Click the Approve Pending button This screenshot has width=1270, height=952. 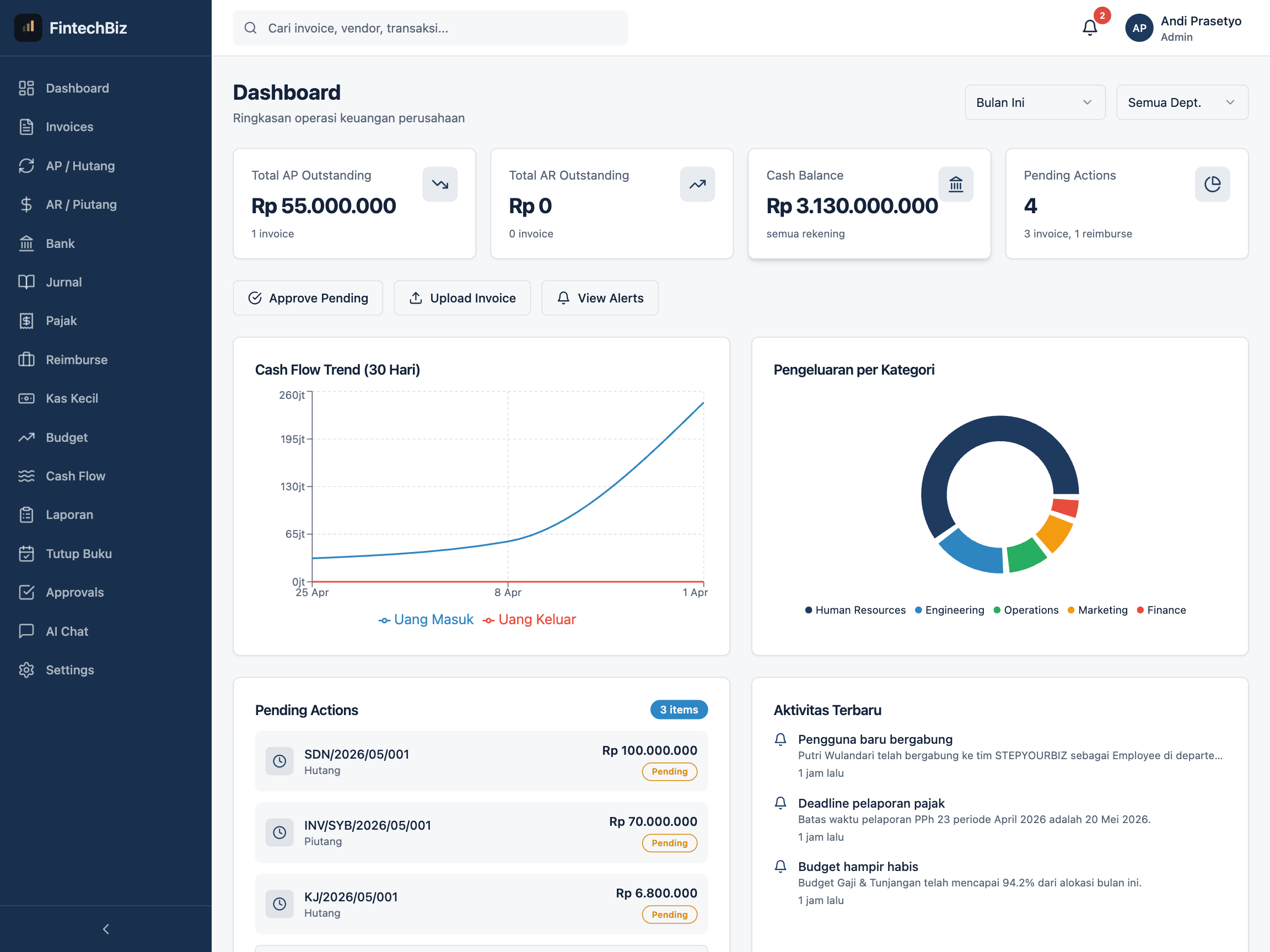click(x=308, y=298)
